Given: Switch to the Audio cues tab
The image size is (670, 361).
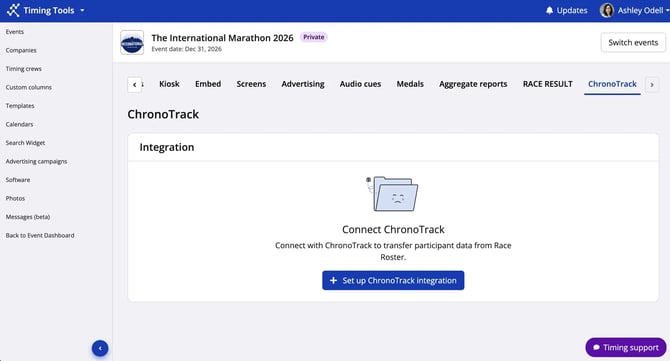Looking at the screenshot, I should (360, 84).
